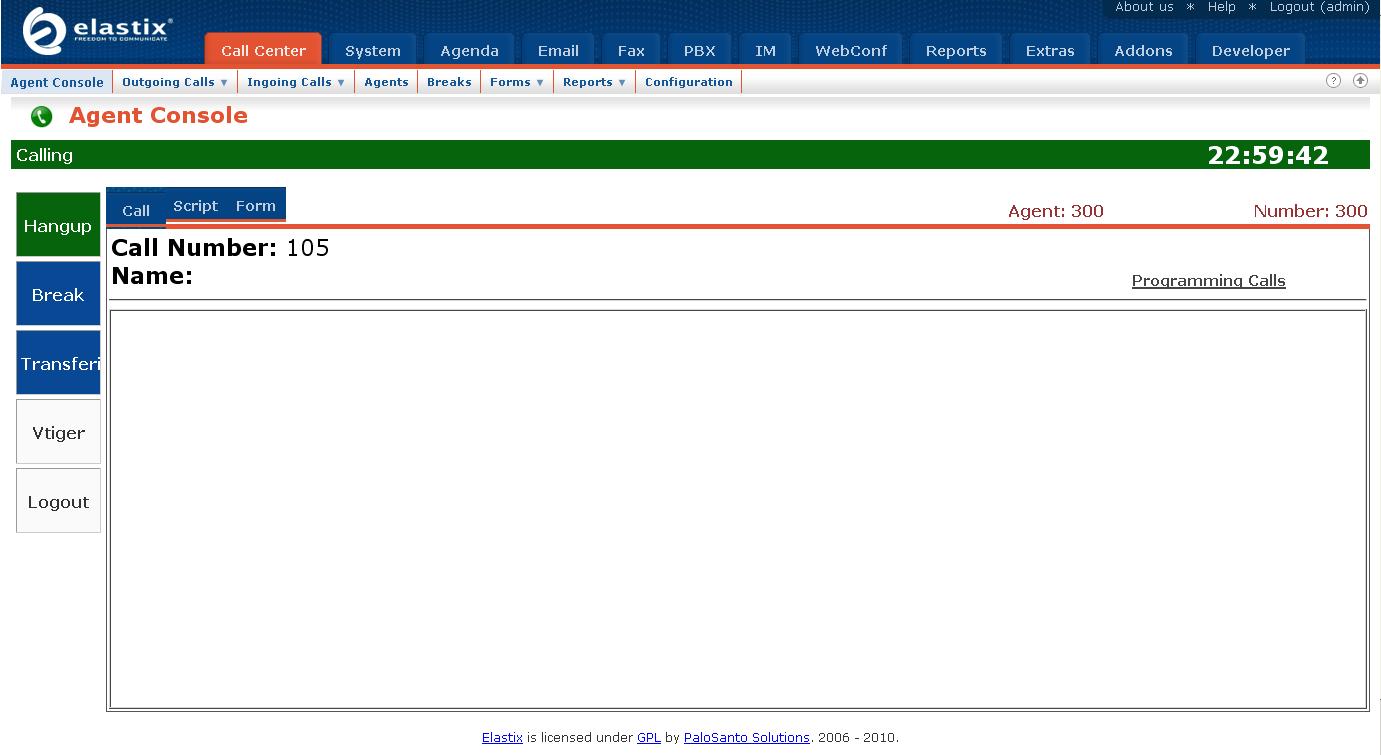Click the green phone icon beside Agent Console
Viewport: 1381px width, 755px height.
(41, 117)
